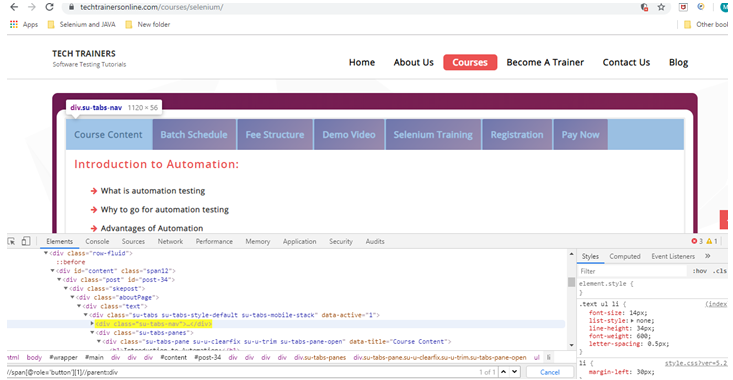Select body in the breadcrumb trail
Image resolution: width=733 pixels, height=380 pixels.
tap(34, 358)
